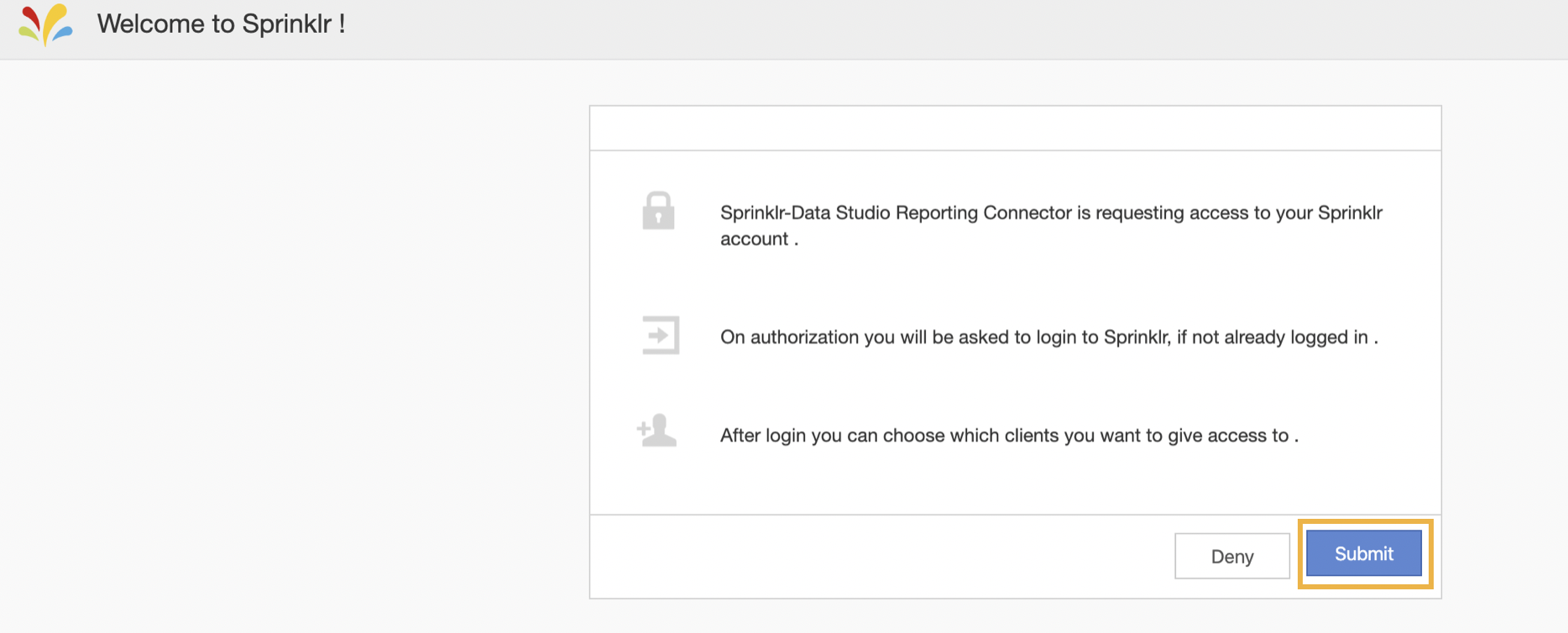Screen dimensions: 1568x633
Task: Click the Submit button
Action: click(1364, 554)
